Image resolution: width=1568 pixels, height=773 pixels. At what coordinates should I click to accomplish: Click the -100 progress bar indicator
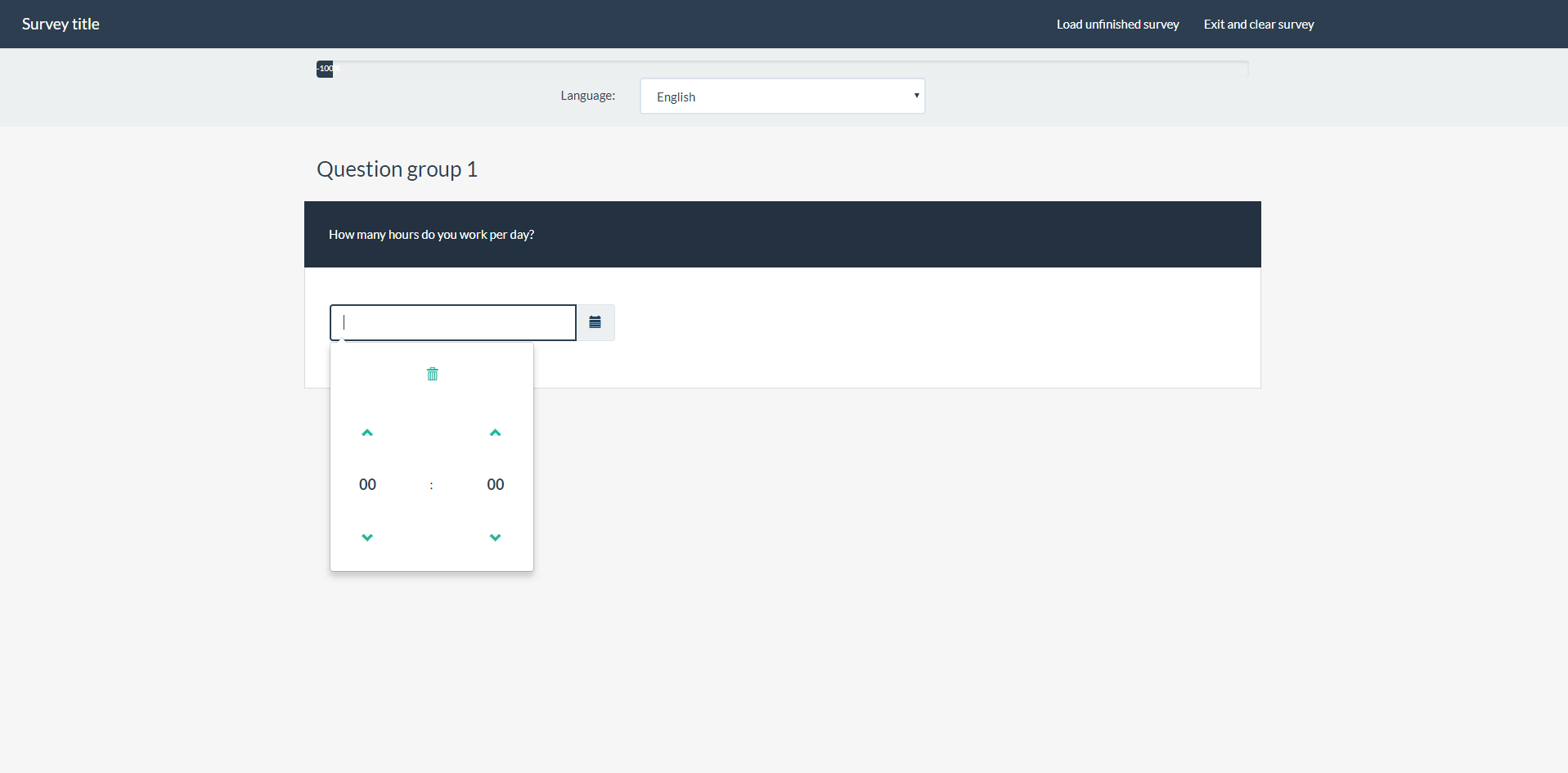325,69
